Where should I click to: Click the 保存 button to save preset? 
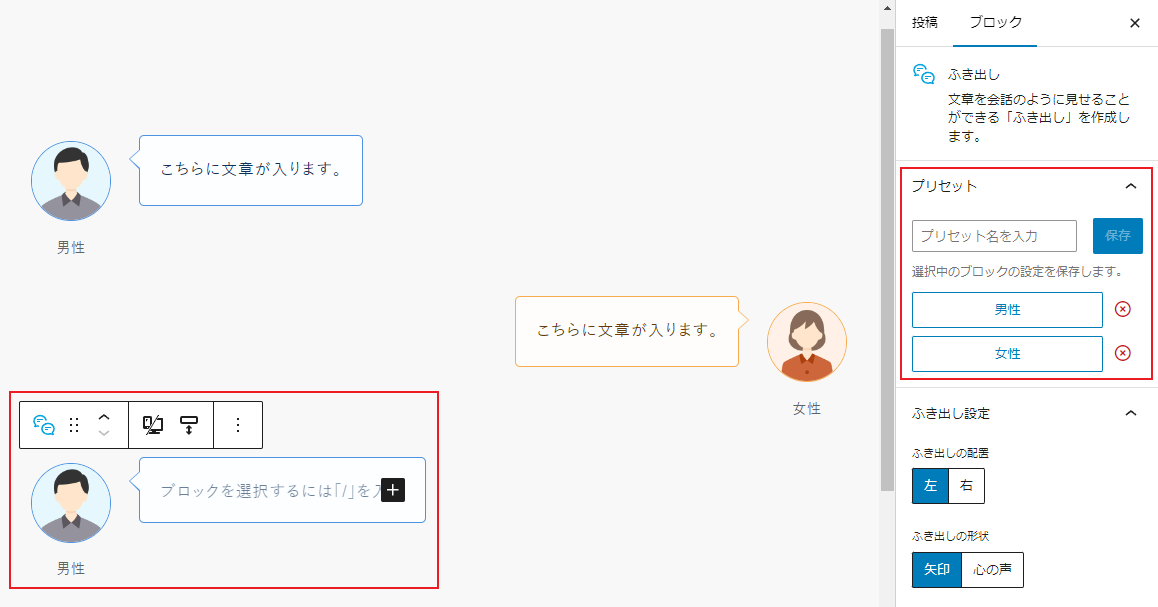coord(1117,236)
